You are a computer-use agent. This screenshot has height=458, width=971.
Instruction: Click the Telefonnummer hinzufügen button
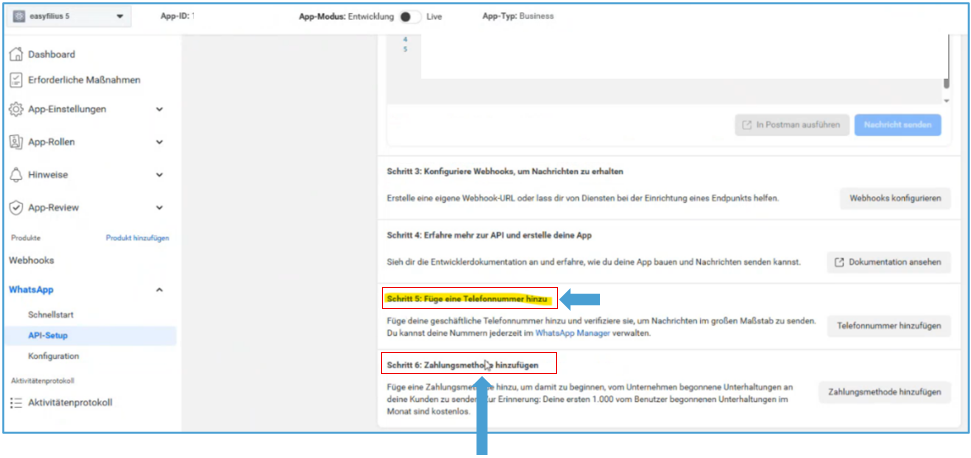(888, 326)
